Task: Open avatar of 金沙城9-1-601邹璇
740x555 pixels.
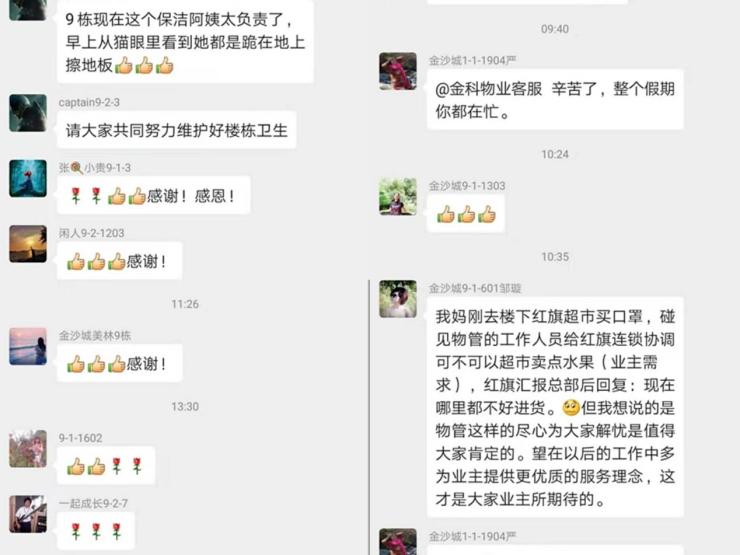Action: point(398,299)
